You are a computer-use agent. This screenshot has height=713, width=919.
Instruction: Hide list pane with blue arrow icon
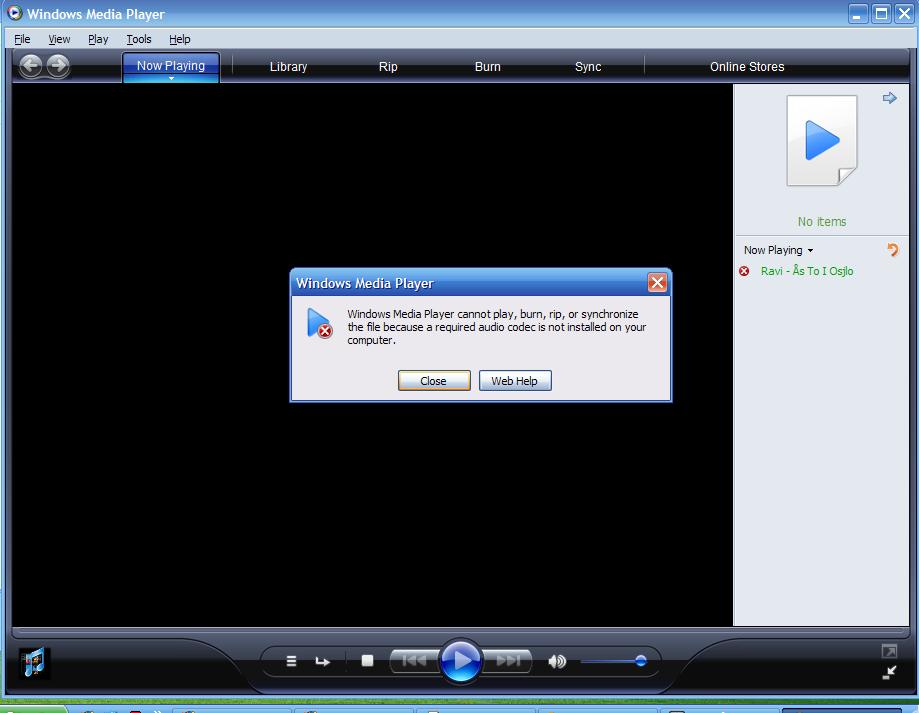[x=889, y=98]
